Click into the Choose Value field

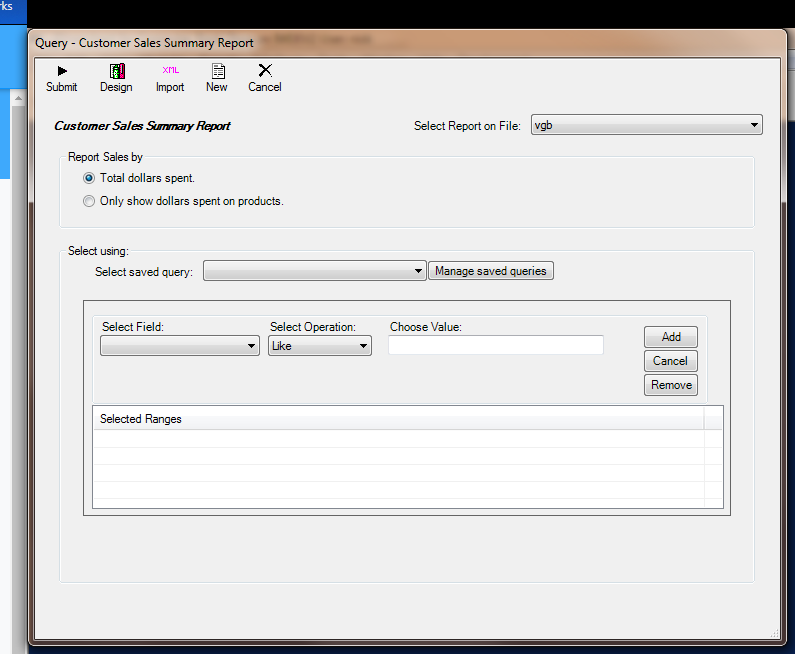pos(496,345)
